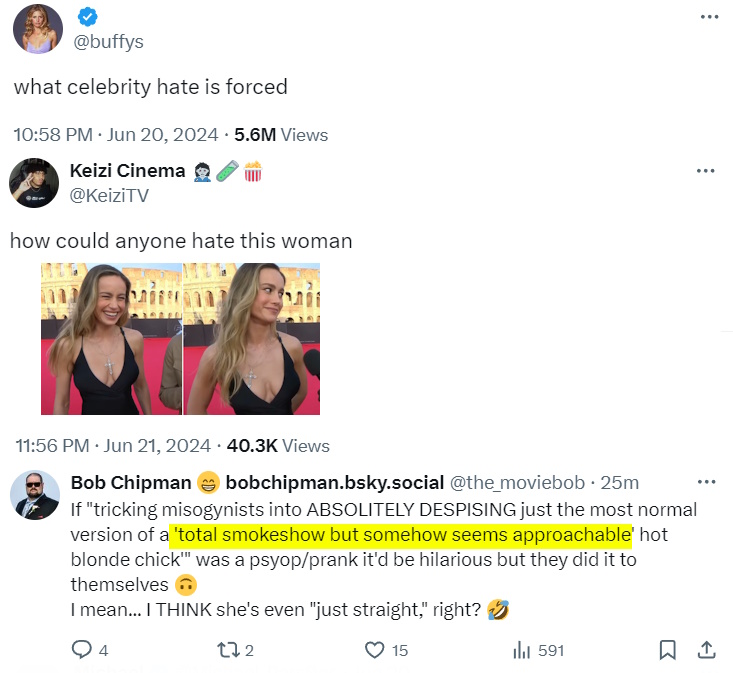733x673 pixels.
Task: Open Keizi Cinema display name
Action: 128,171
